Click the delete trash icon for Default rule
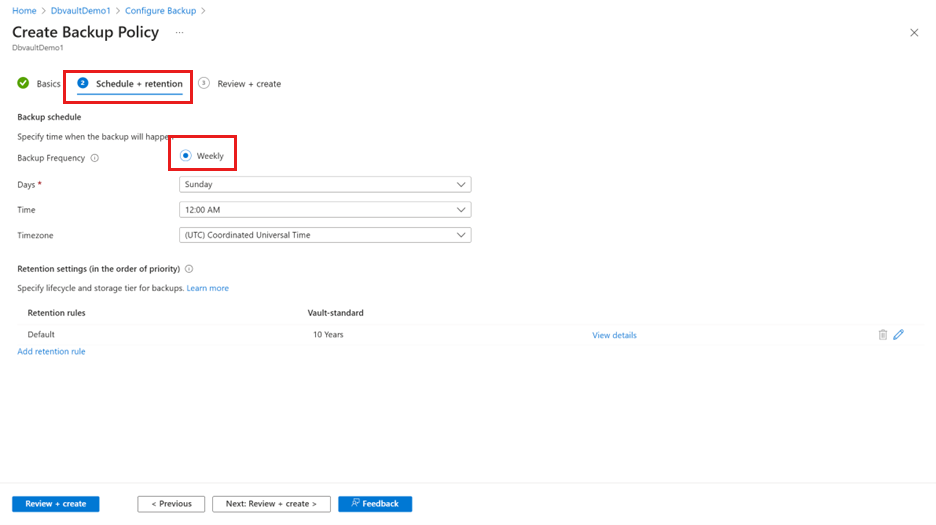The width and height of the screenshot is (936, 525). click(x=882, y=335)
